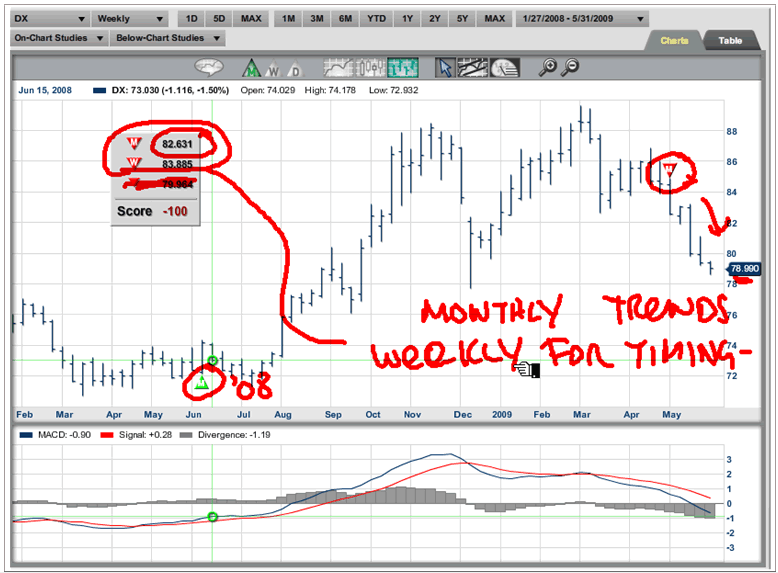Screen dimensions: 778x573
Task: Select the OHLC bar chart style
Action: [403, 68]
